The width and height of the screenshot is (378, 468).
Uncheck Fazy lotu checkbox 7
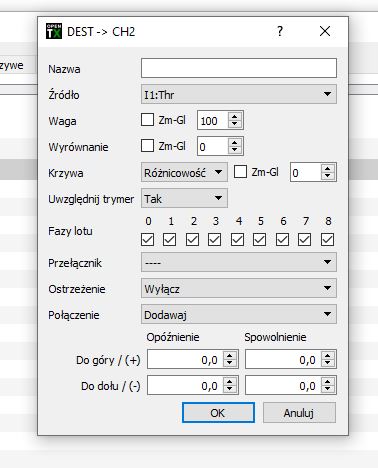304,240
